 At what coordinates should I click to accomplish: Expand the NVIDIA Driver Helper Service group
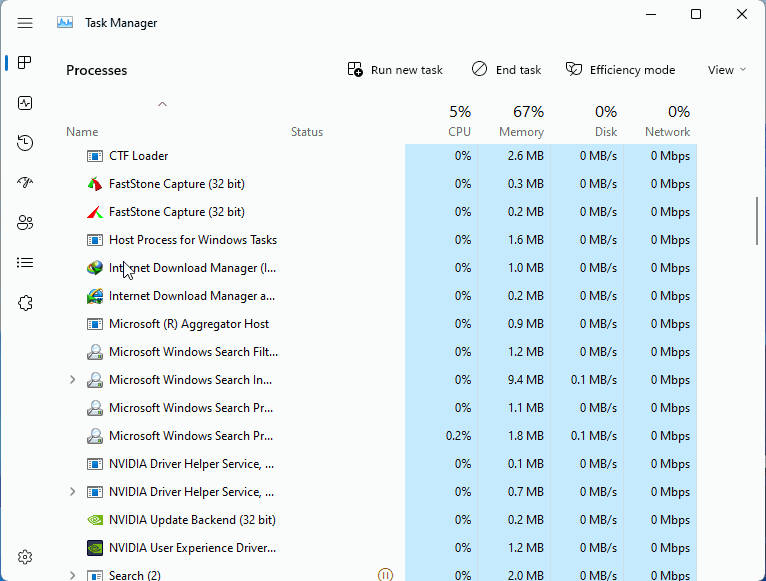[x=72, y=492]
